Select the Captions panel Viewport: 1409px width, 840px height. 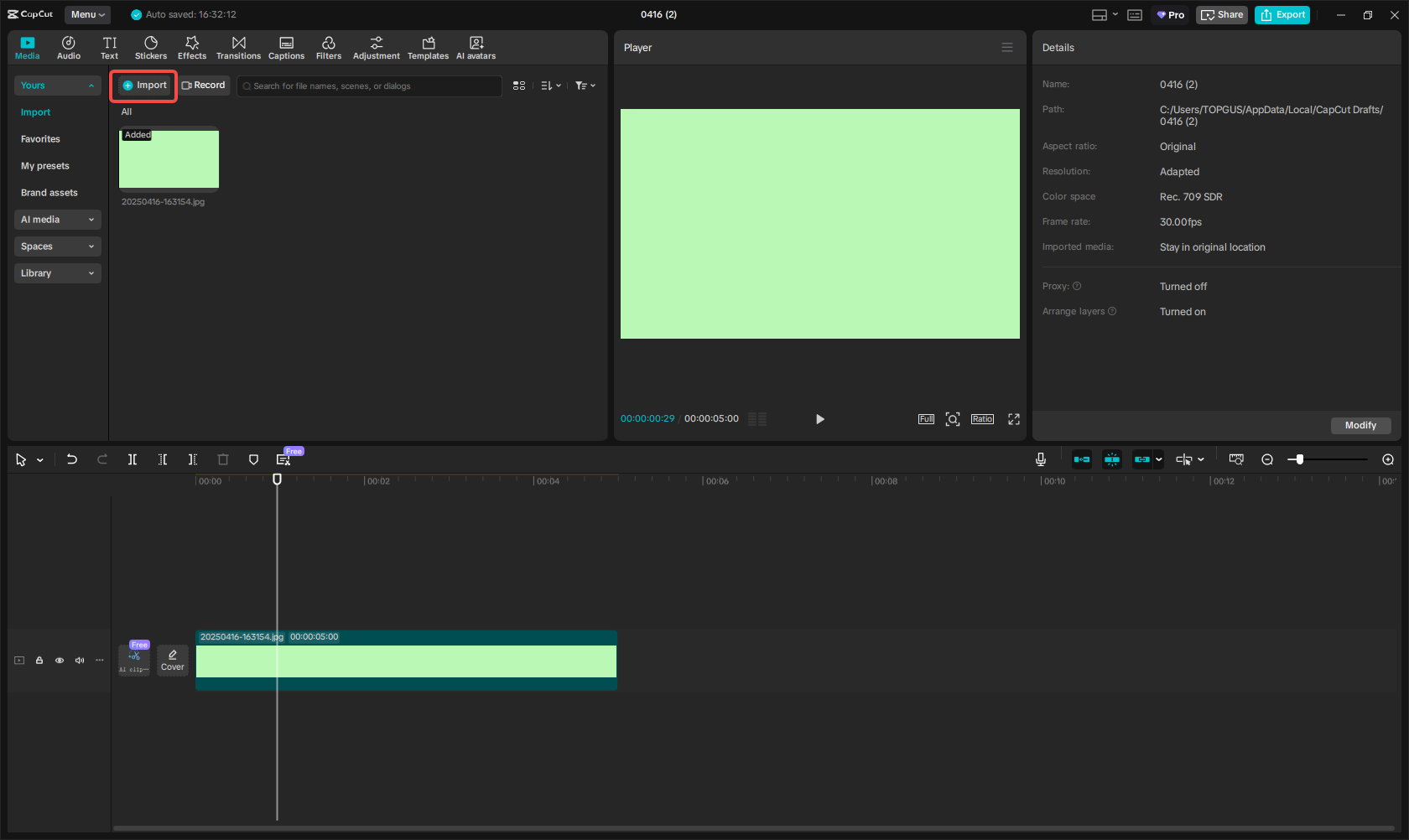coord(286,47)
